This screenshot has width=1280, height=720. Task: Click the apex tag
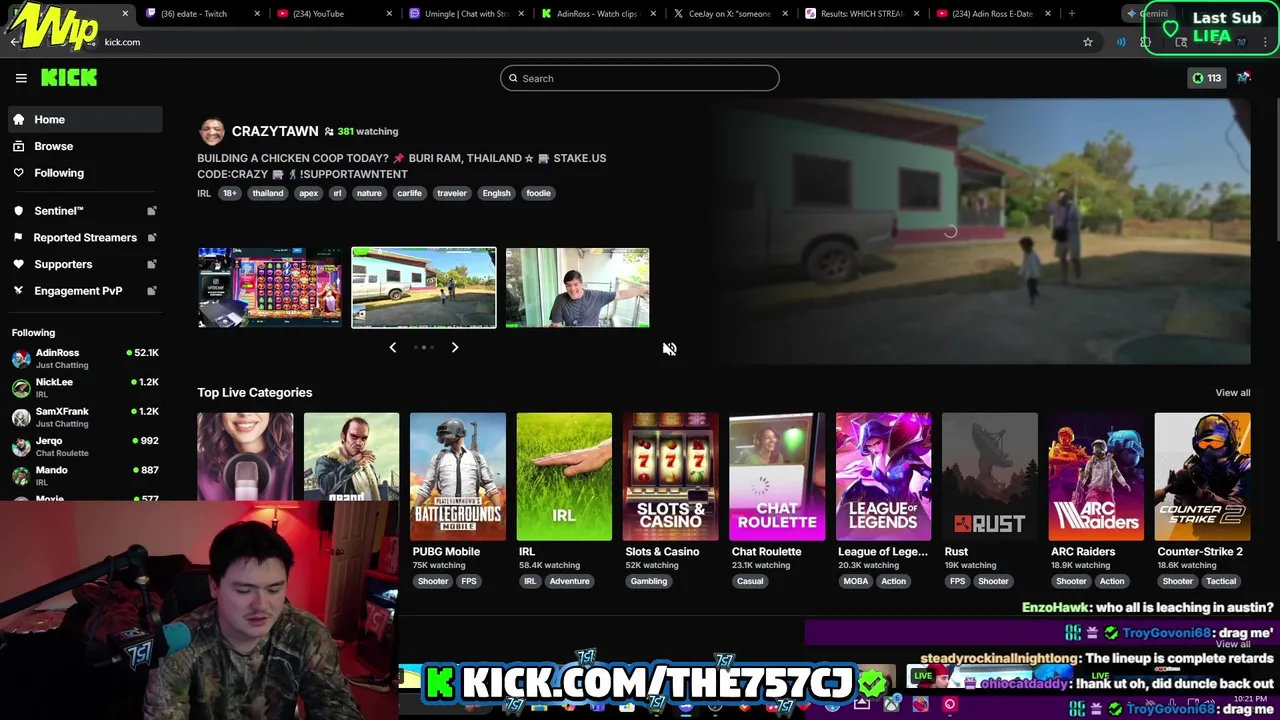(x=308, y=193)
